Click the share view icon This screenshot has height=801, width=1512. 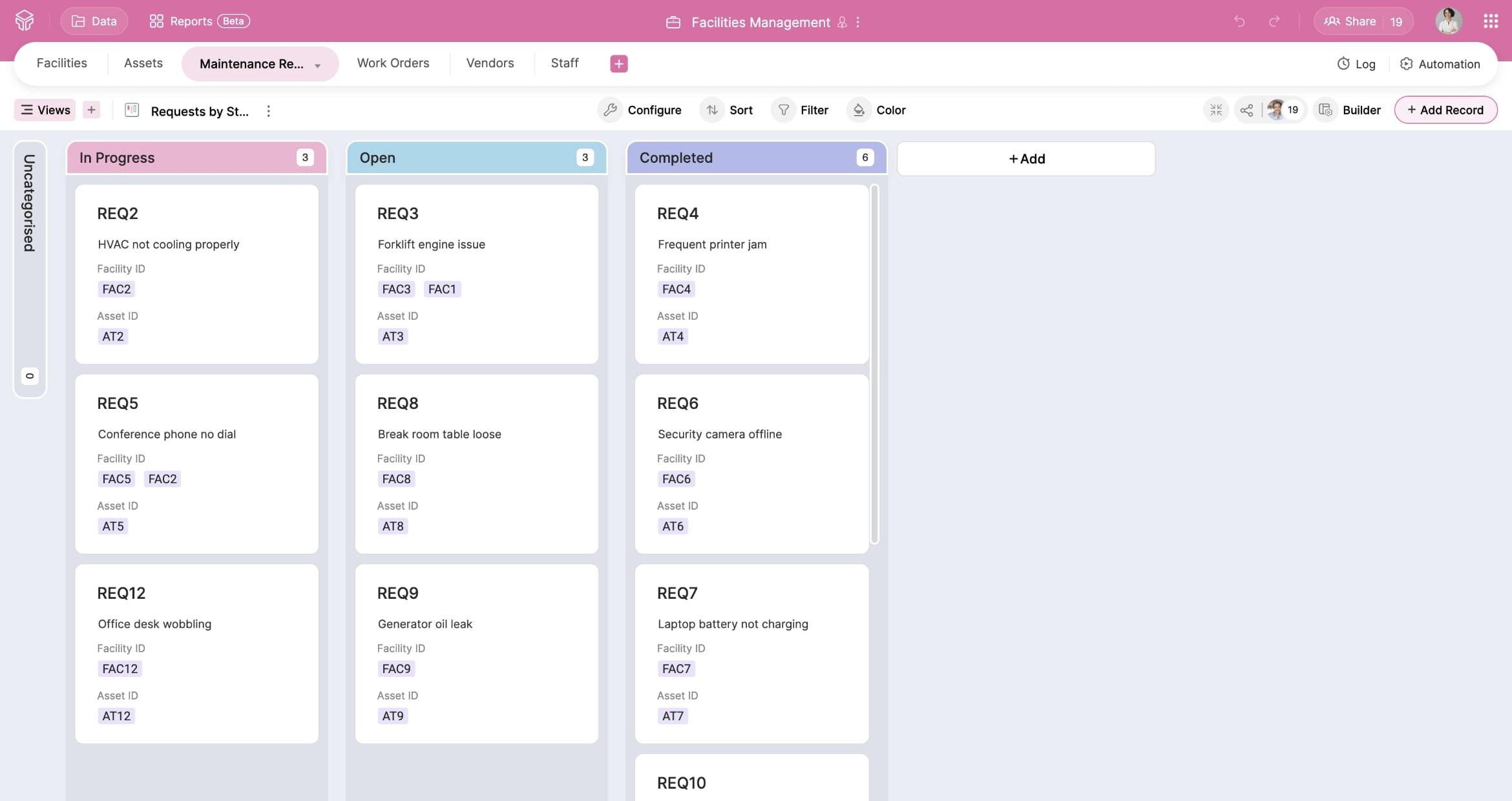pyautogui.click(x=1246, y=110)
